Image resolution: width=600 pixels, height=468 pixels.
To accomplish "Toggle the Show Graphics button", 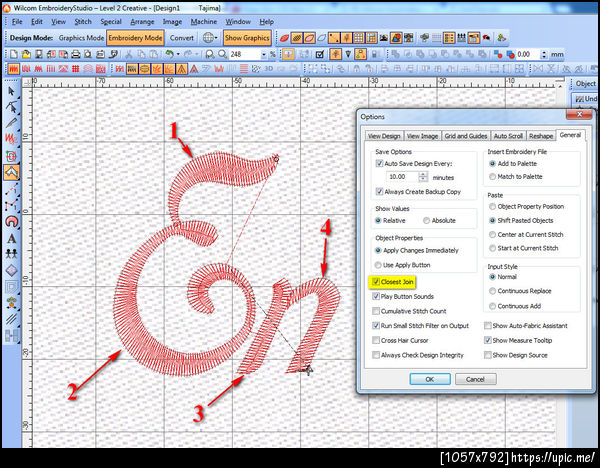I will coord(247,38).
